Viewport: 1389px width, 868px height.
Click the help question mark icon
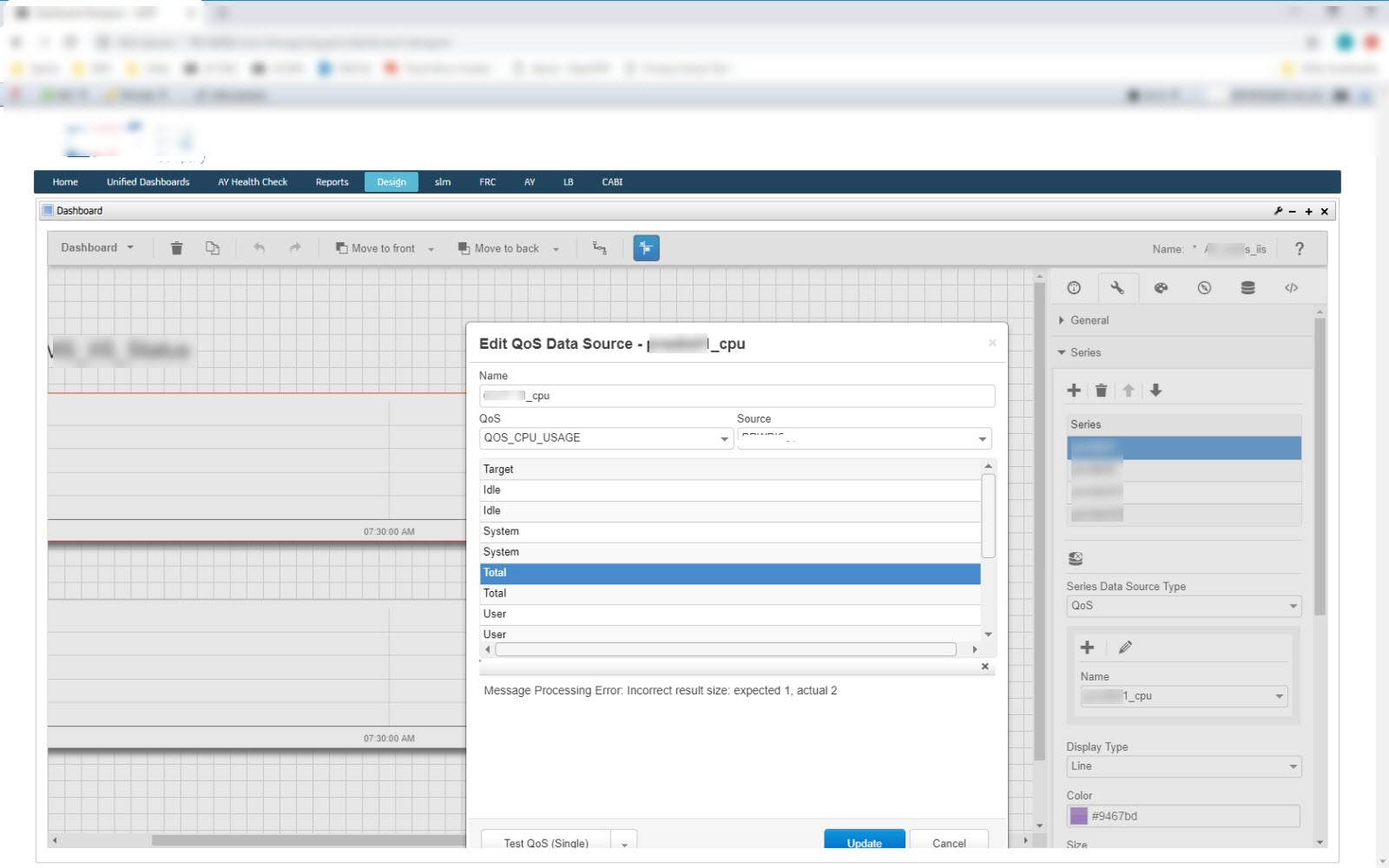tap(1299, 249)
